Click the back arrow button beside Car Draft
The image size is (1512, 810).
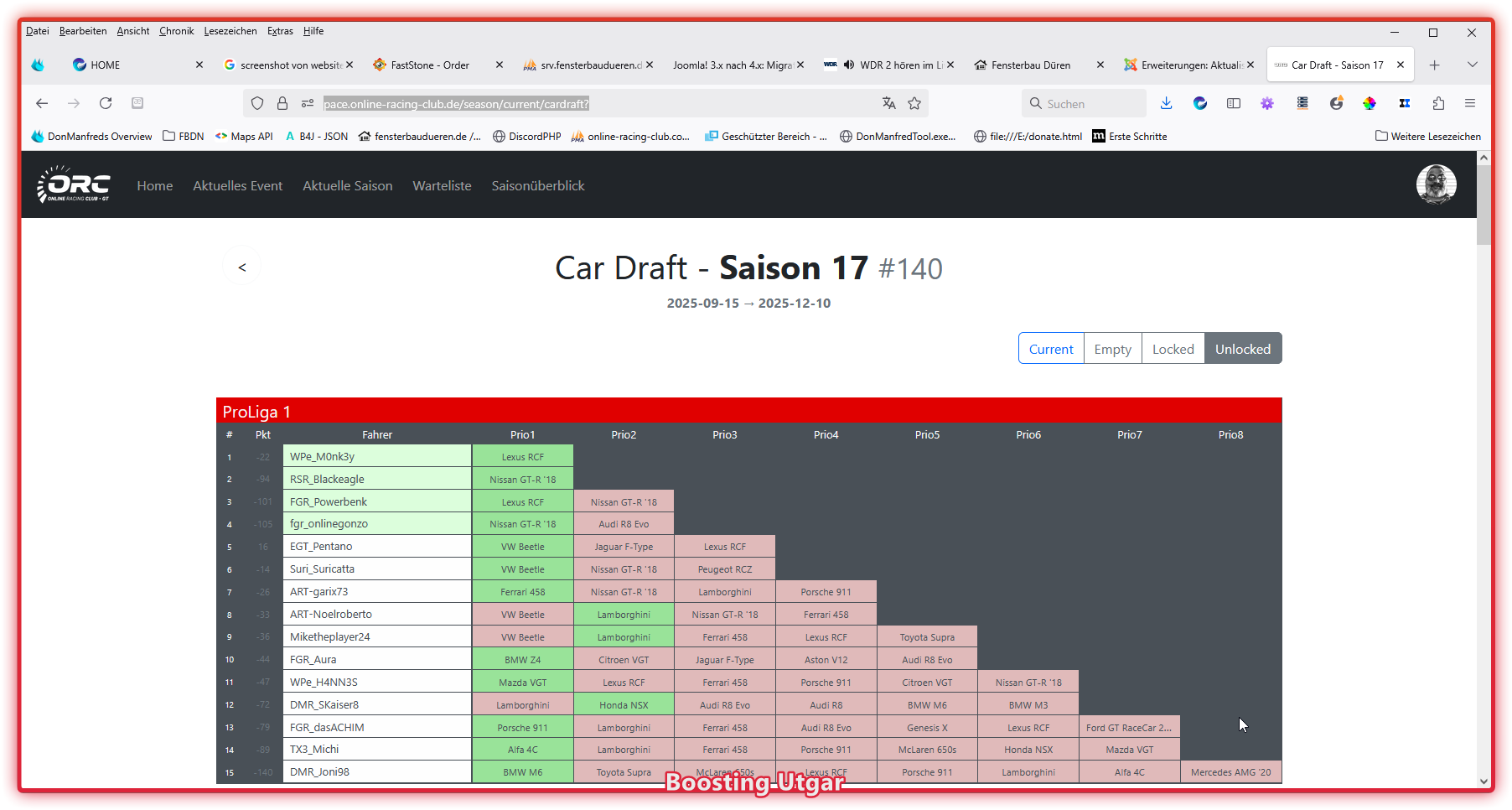tap(242, 267)
